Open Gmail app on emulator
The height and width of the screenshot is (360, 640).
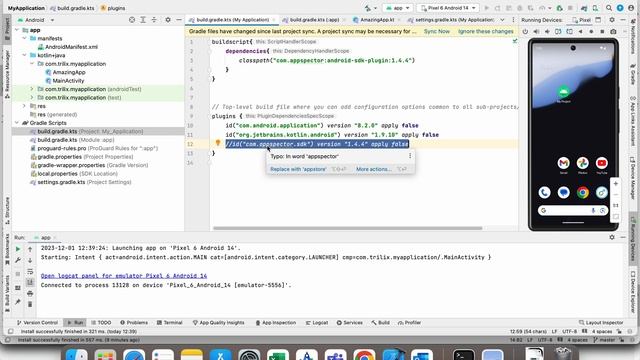click(563, 163)
